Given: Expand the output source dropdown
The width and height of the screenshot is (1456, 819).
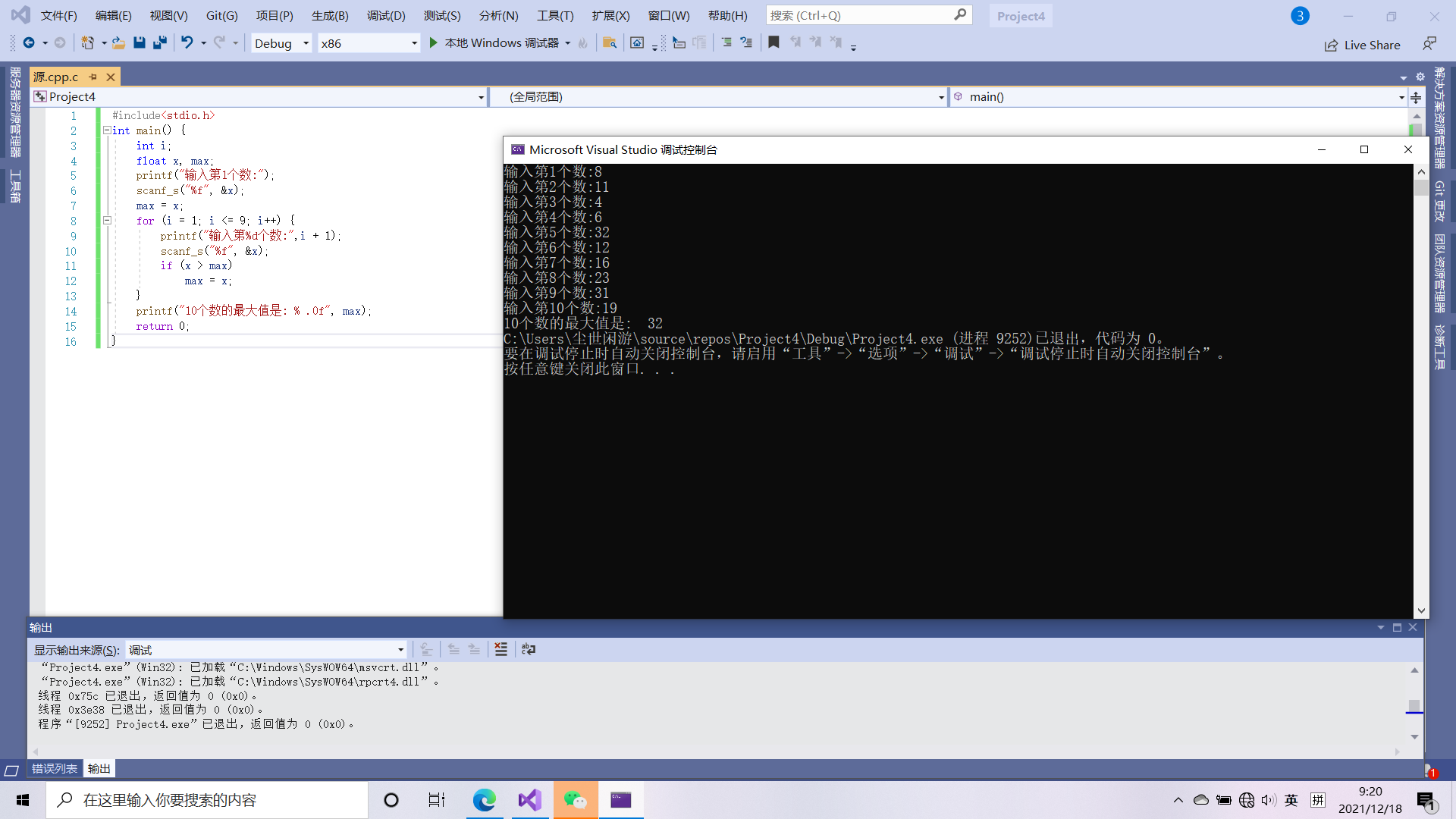Looking at the screenshot, I should 400,650.
